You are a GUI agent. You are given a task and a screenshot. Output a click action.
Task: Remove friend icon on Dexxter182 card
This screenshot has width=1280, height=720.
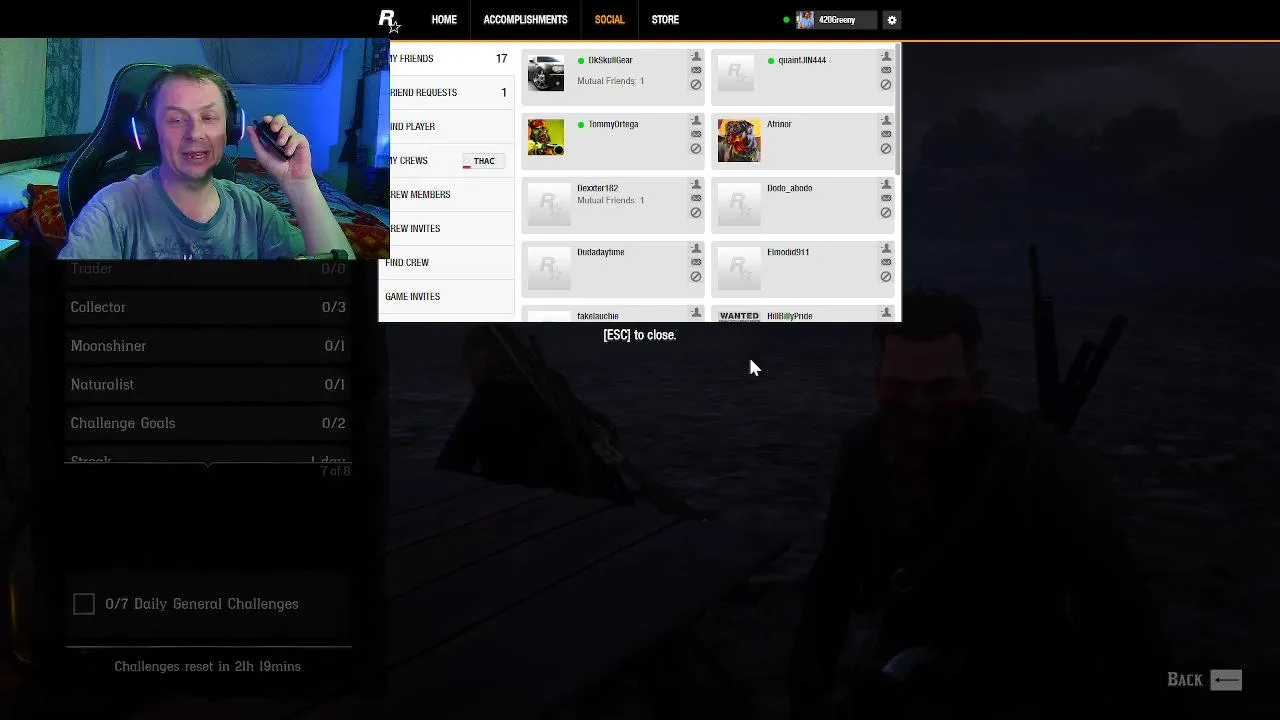[x=696, y=185]
